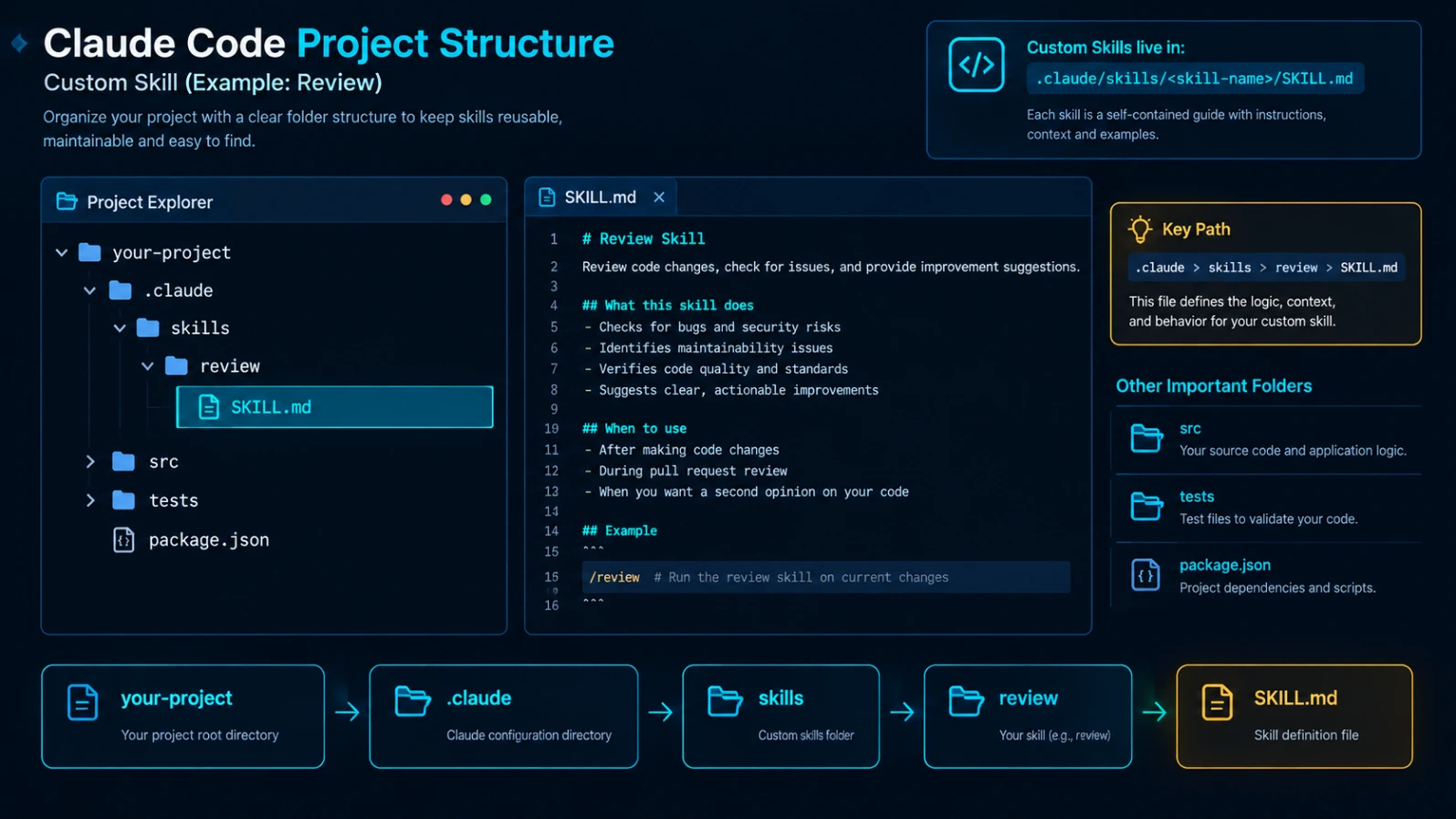Click the document icon in your-project breadcrumb card

click(x=82, y=702)
